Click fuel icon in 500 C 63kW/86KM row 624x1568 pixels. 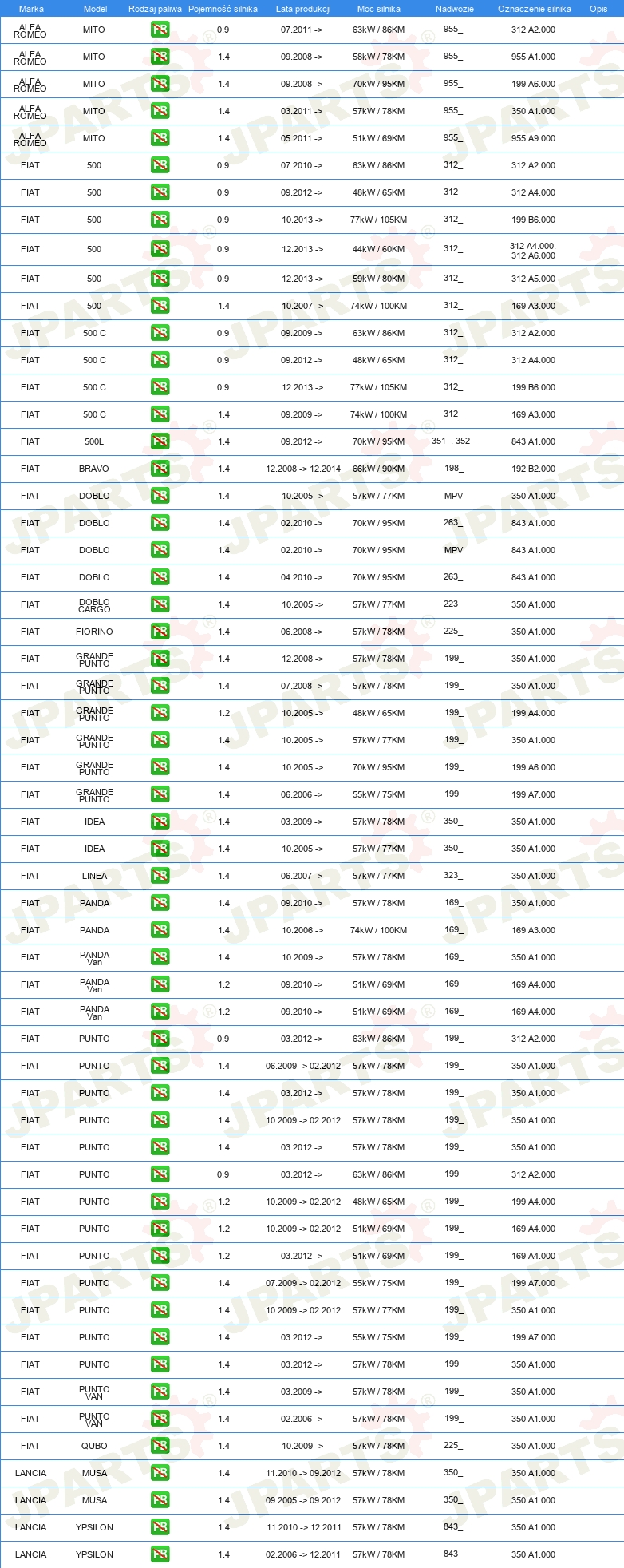click(x=160, y=333)
